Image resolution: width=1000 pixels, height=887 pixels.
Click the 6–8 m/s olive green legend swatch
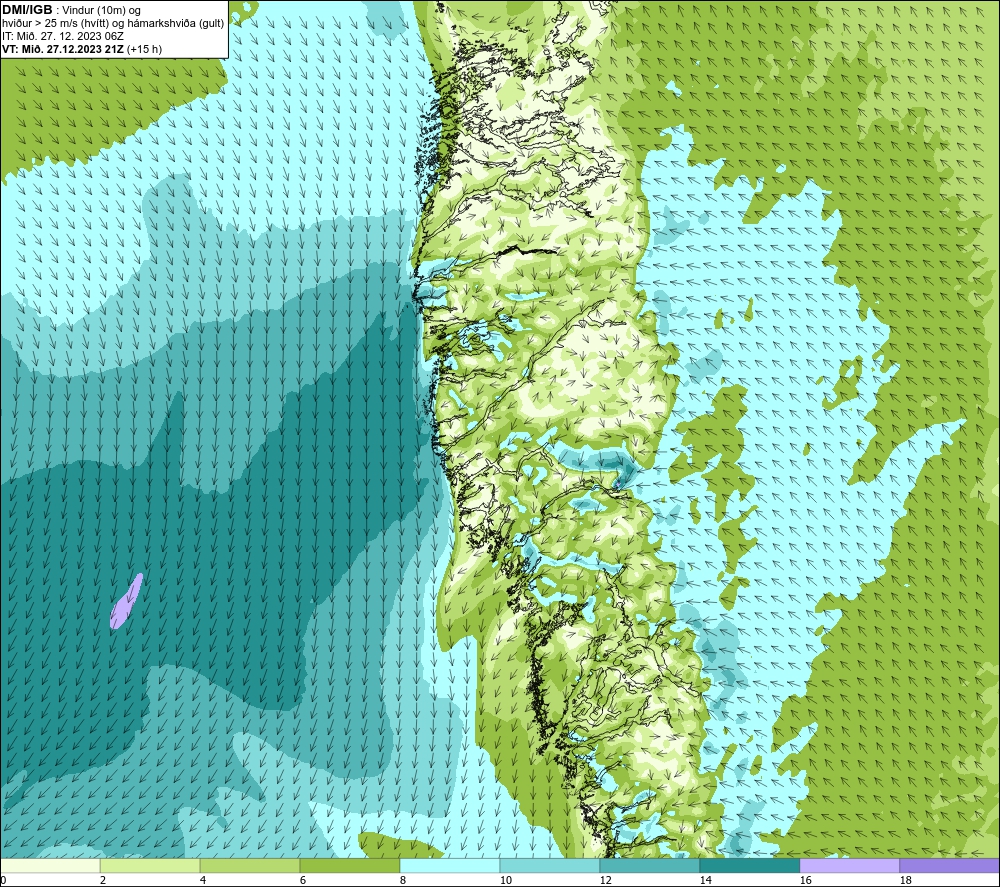point(350,865)
